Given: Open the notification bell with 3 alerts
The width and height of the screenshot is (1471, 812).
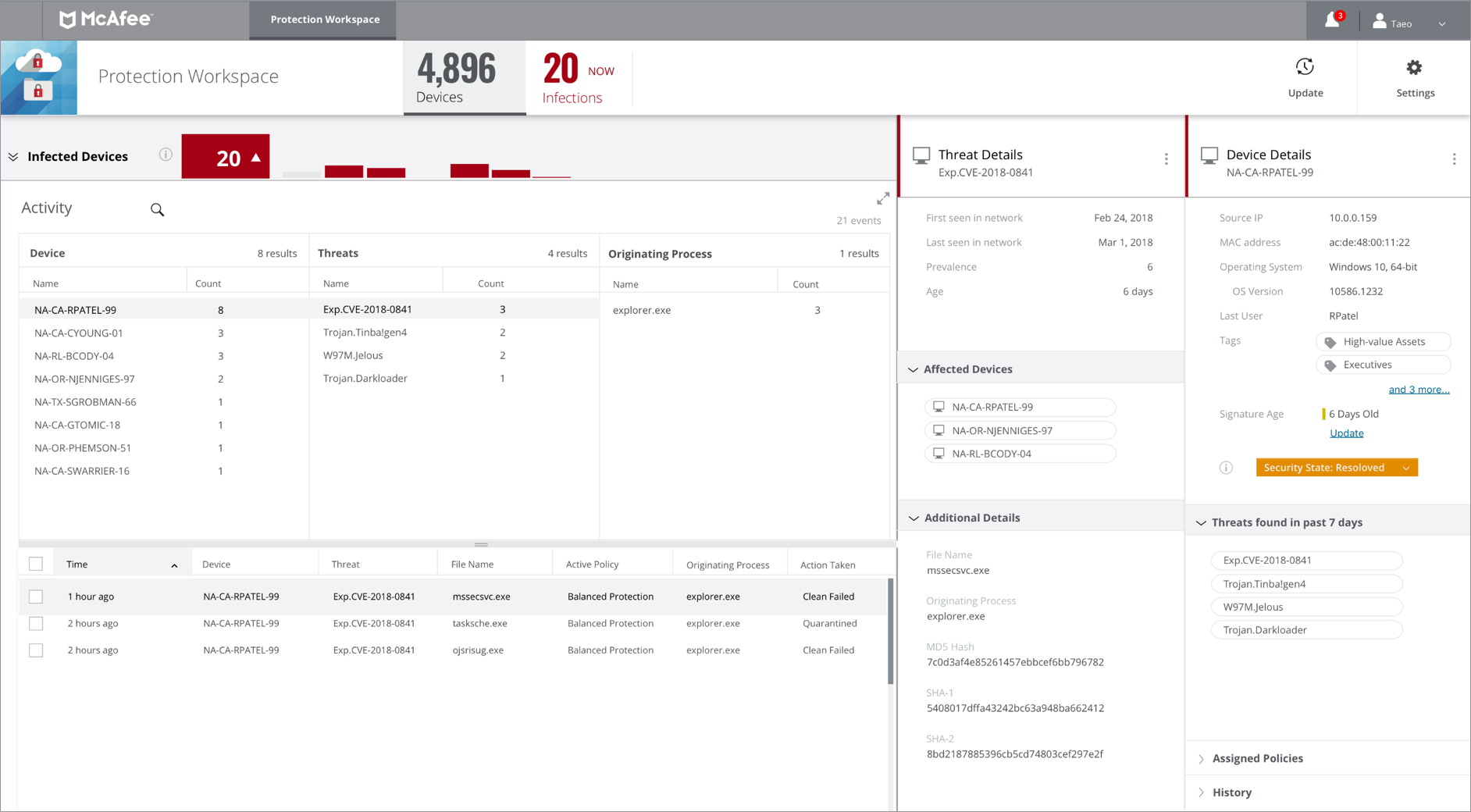Looking at the screenshot, I should pyautogui.click(x=1331, y=21).
